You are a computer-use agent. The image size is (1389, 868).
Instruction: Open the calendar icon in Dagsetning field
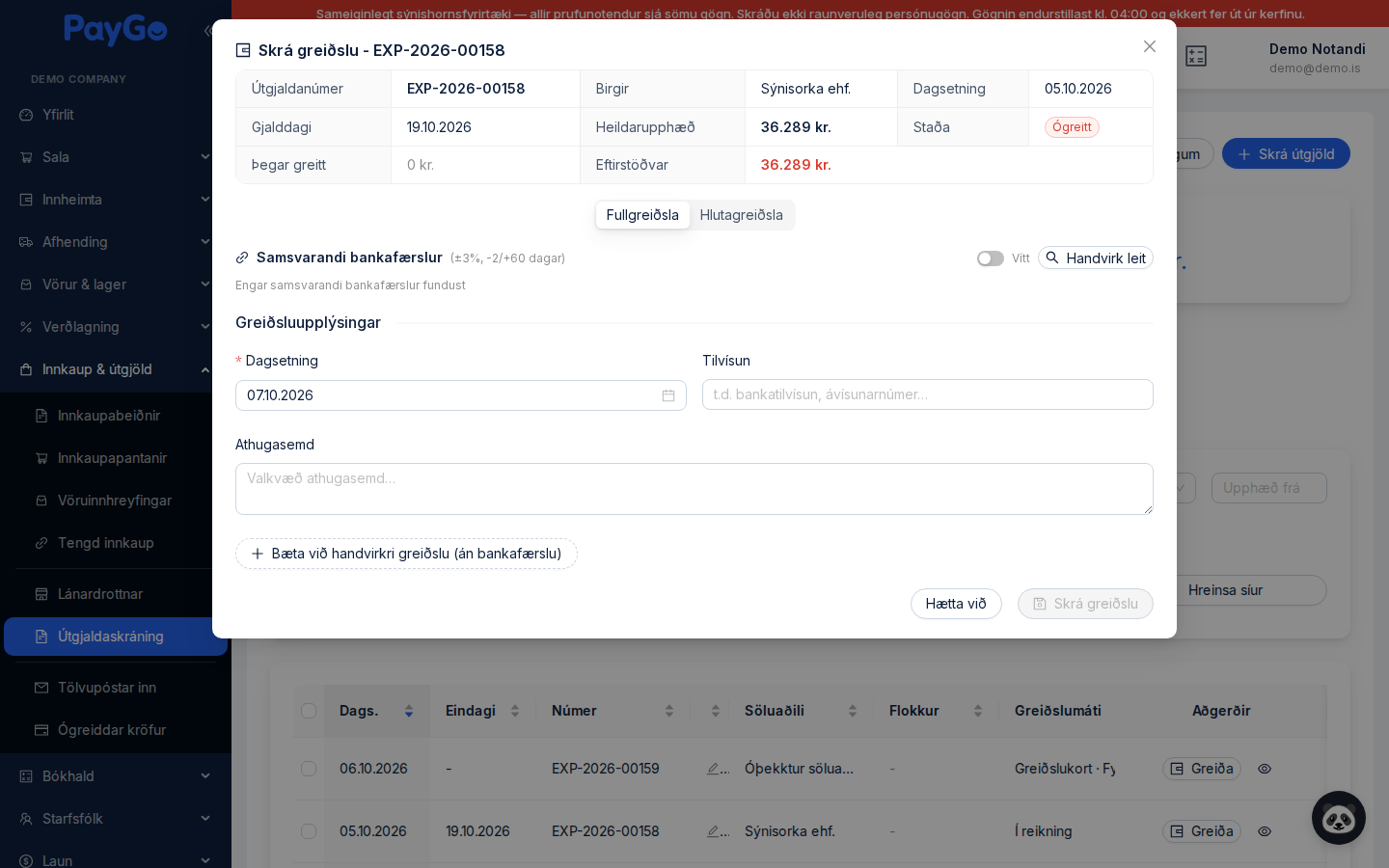click(668, 395)
